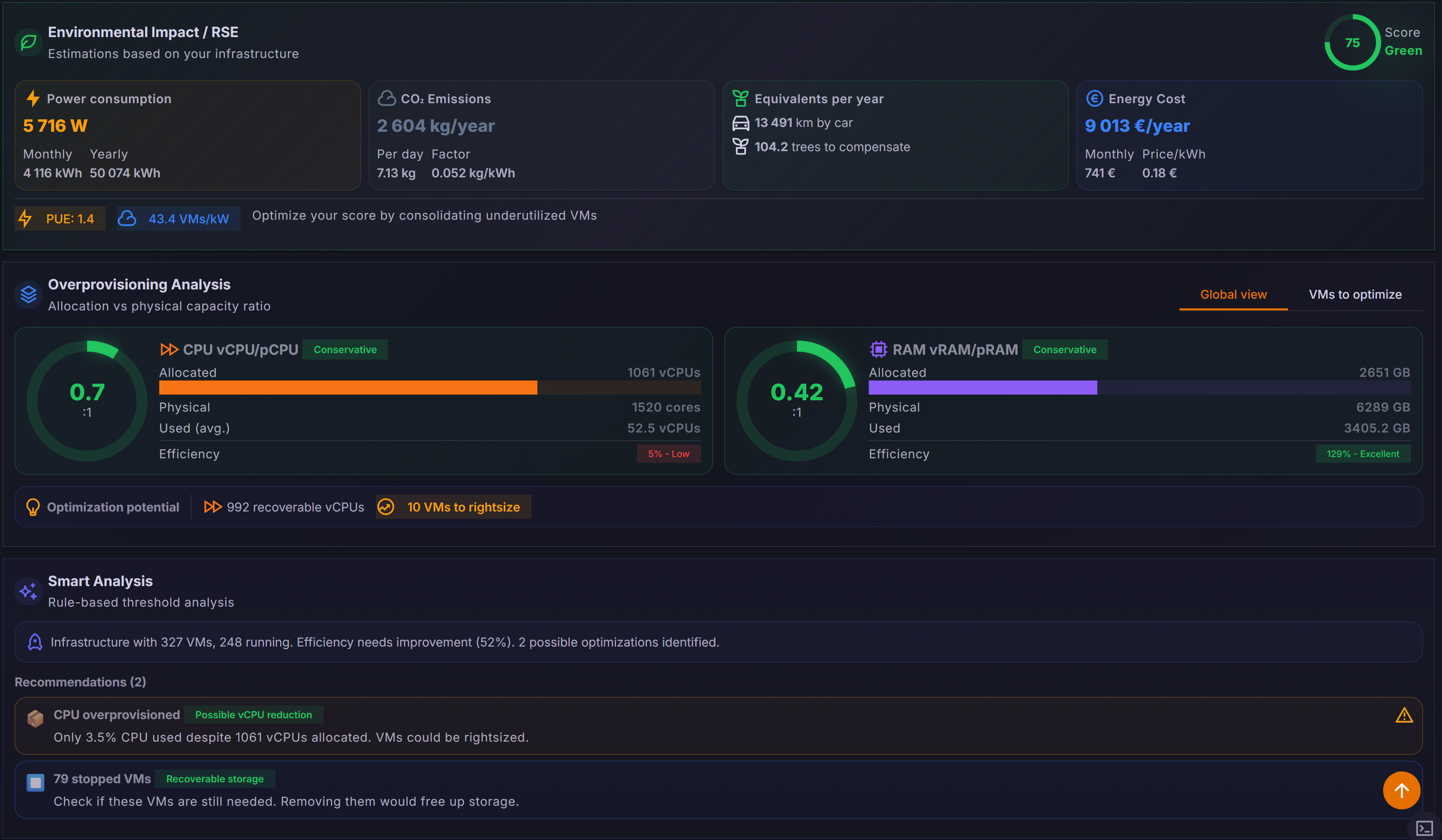Click the green score 75 gauge
This screenshot has width=1442, height=840.
[1352, 42]
